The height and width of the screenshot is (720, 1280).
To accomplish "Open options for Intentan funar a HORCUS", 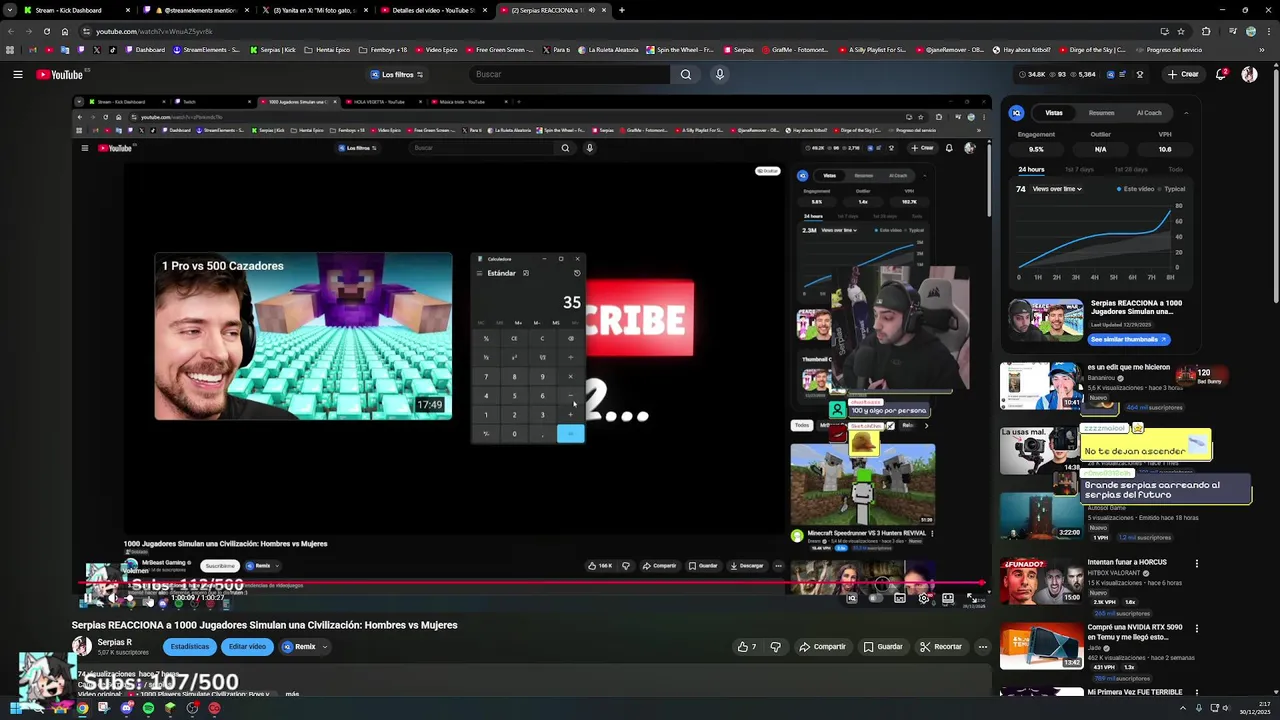I will (x=1196, y=563).
